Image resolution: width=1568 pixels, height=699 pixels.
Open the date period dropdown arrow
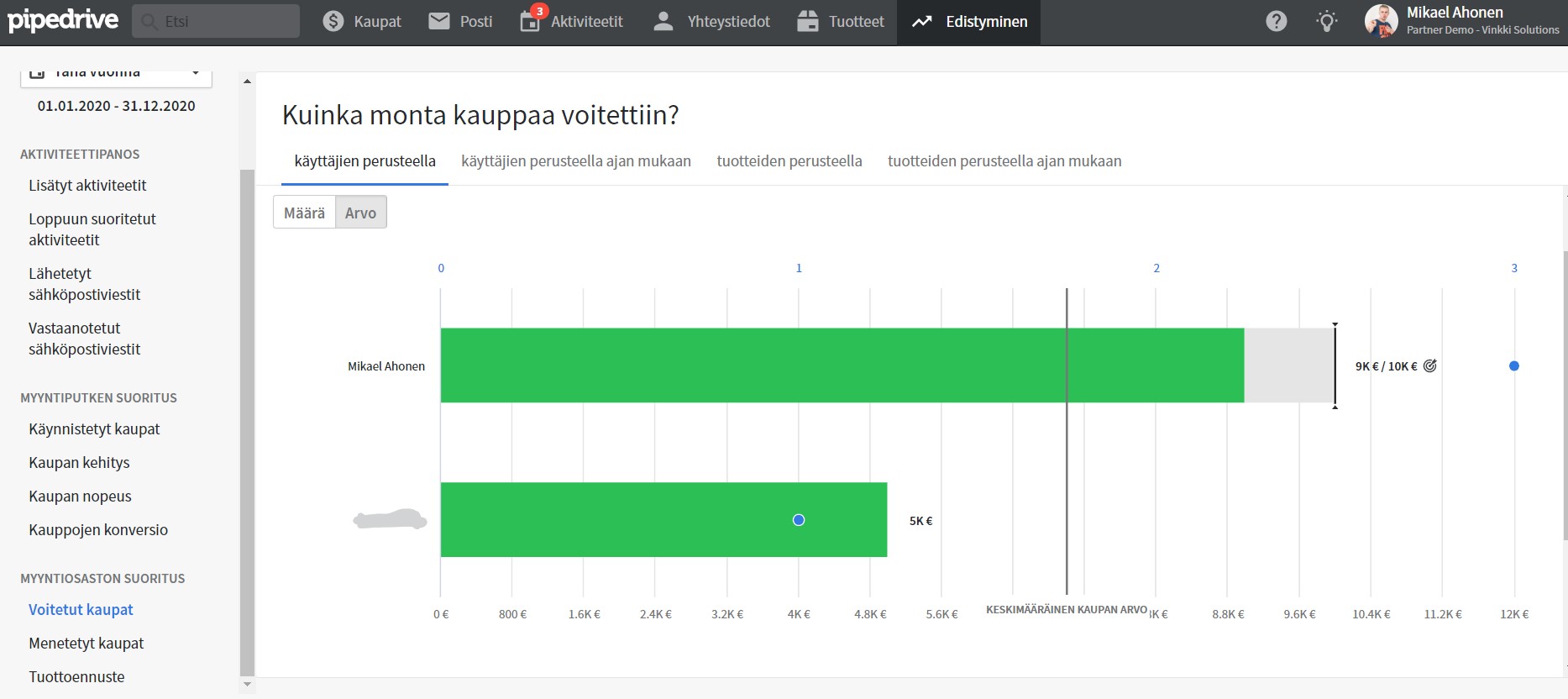tap(196, 73)
